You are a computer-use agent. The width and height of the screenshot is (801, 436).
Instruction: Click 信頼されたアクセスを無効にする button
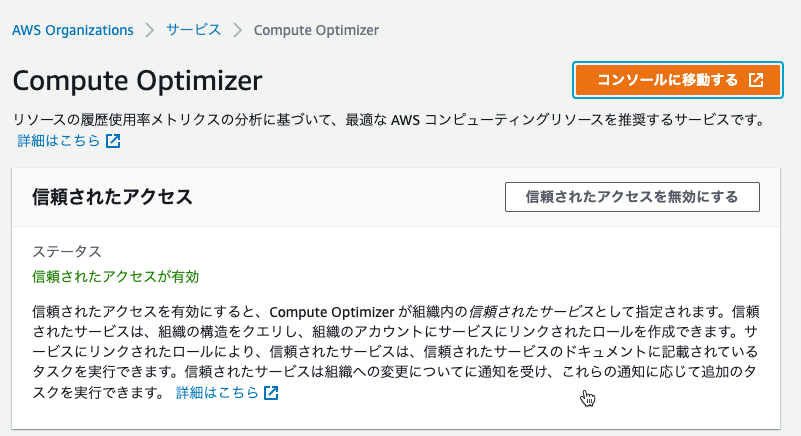coord(632,197)
